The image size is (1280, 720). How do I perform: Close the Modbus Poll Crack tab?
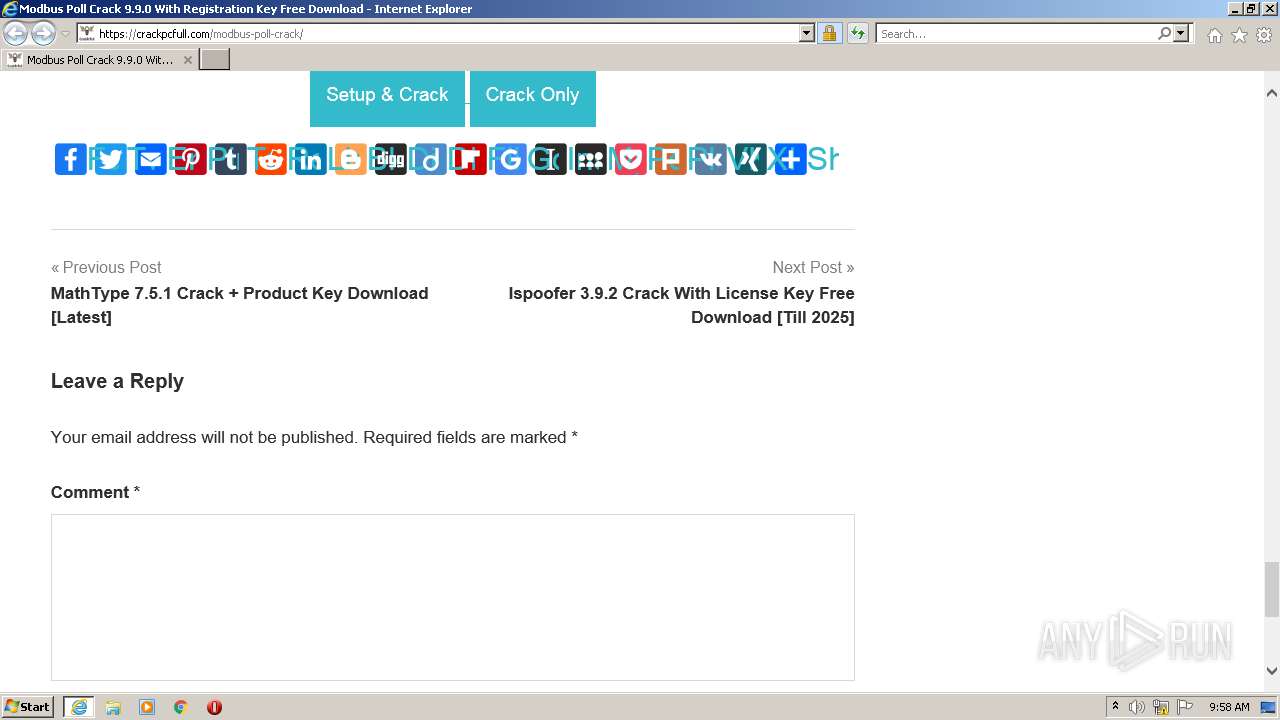pyautogui.click(x=187, y=60)
